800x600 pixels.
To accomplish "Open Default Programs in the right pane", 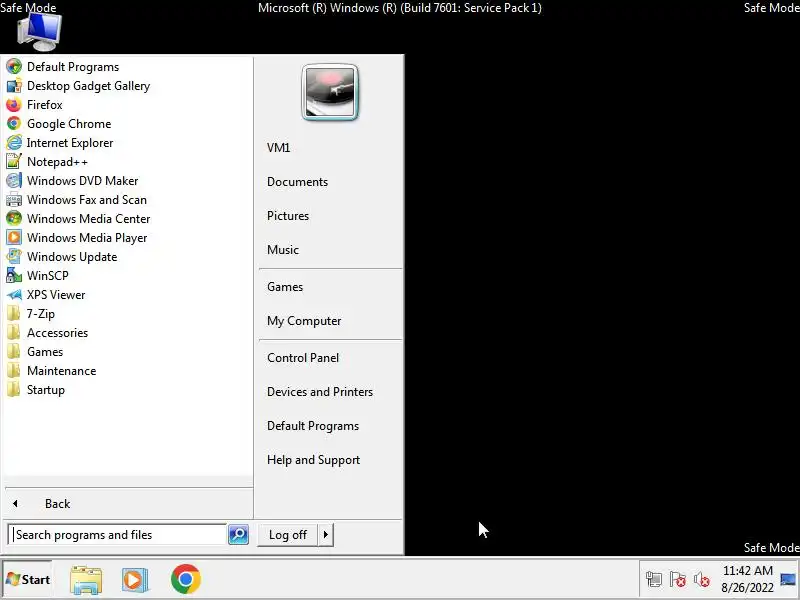I will pyautogui.click(x=313, y=426).
